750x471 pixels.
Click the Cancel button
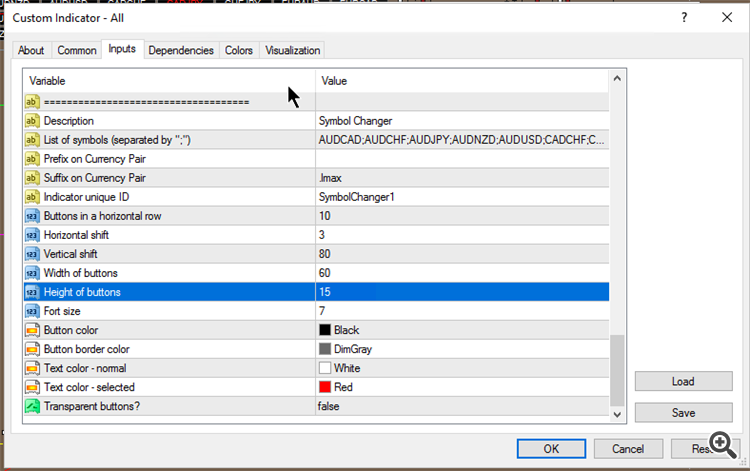(x=628, y=449)
